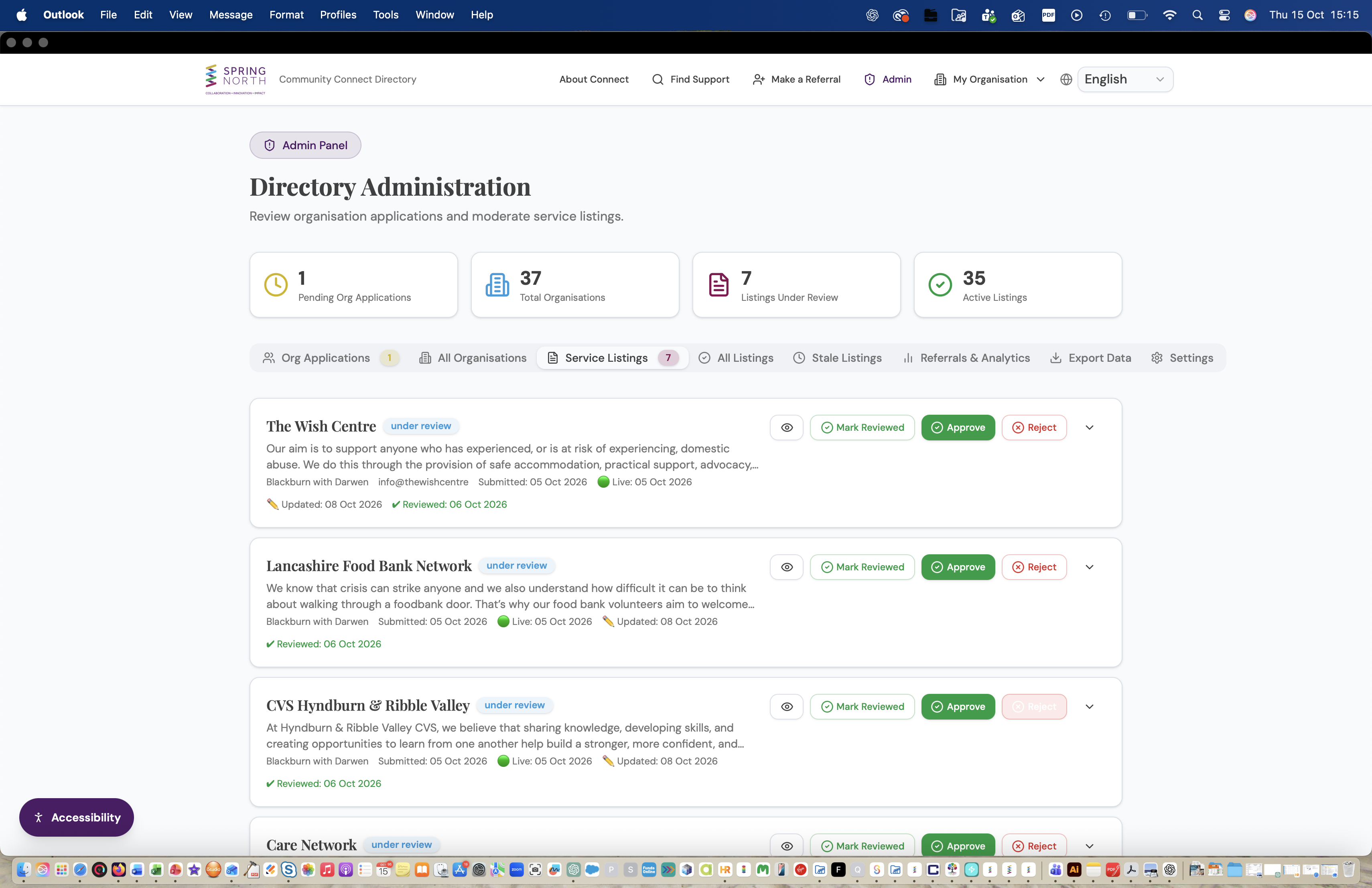Image resolution: width=1372 pixels, height=888 pixels.
Task: Open My Organisation dropdown menu
Action: pos(989,79)
